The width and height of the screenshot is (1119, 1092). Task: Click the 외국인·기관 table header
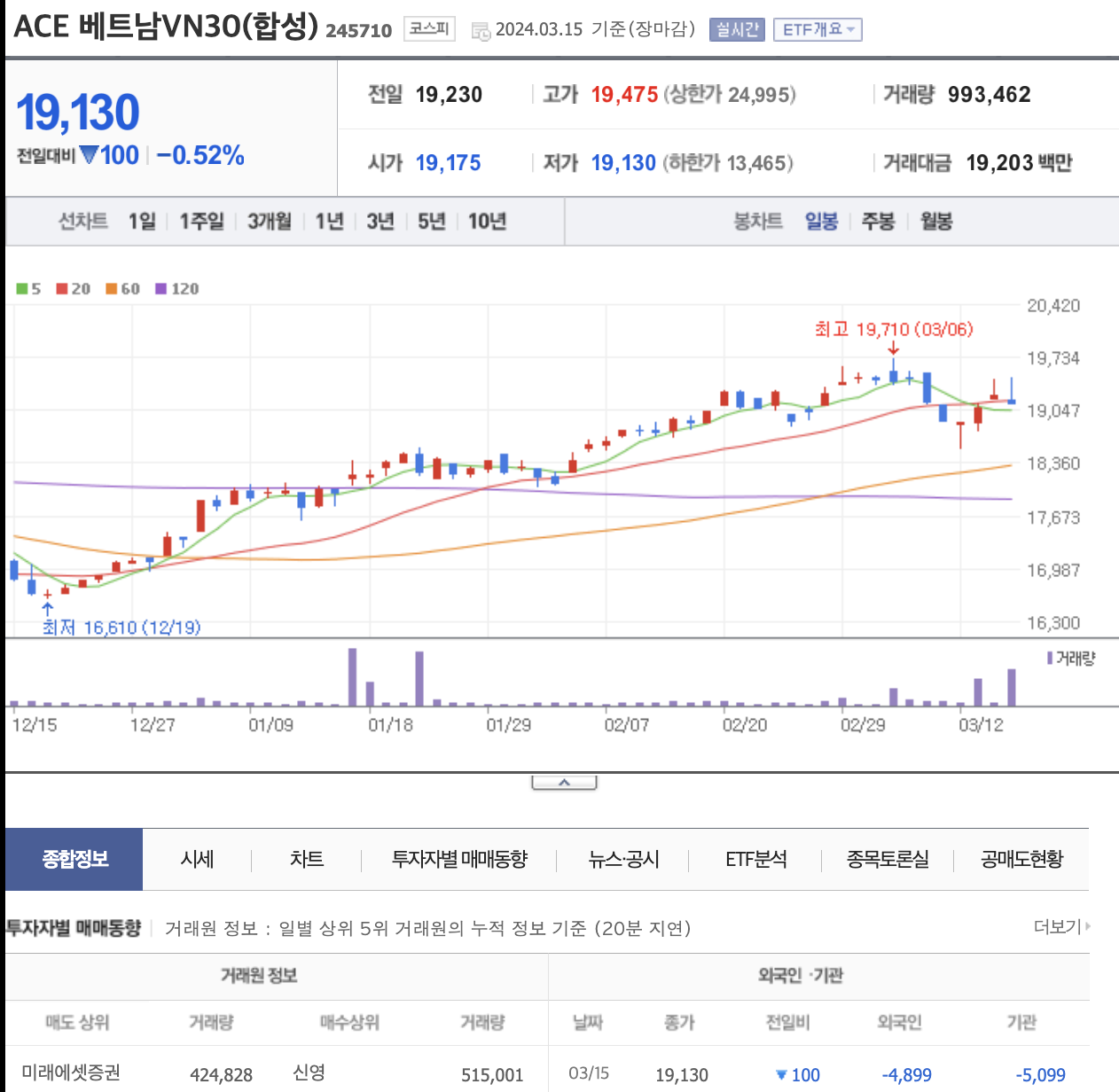(x=801, y=976)
